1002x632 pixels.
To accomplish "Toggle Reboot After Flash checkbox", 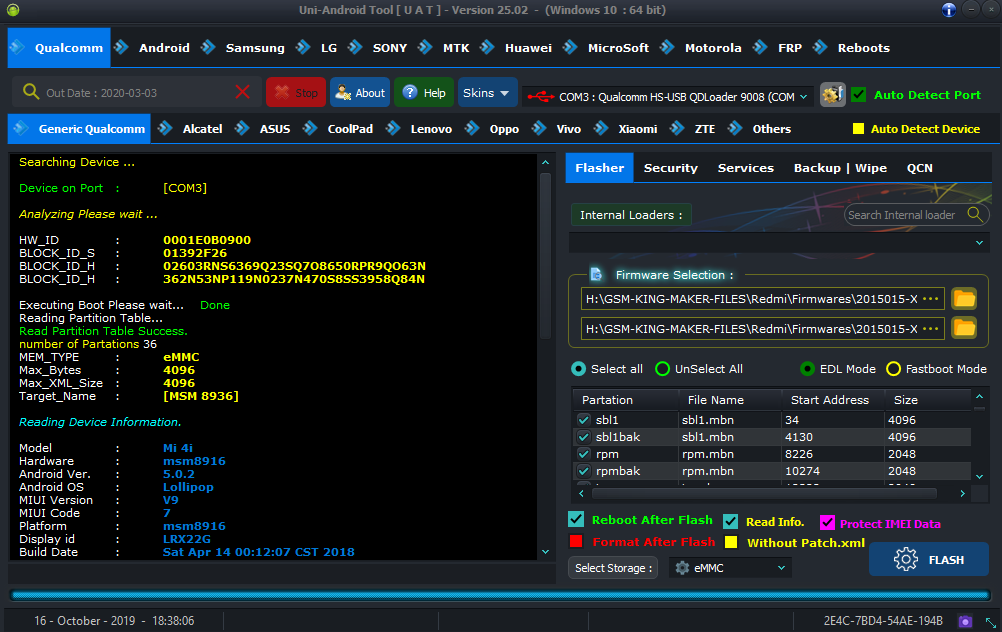I will (576, 519).
